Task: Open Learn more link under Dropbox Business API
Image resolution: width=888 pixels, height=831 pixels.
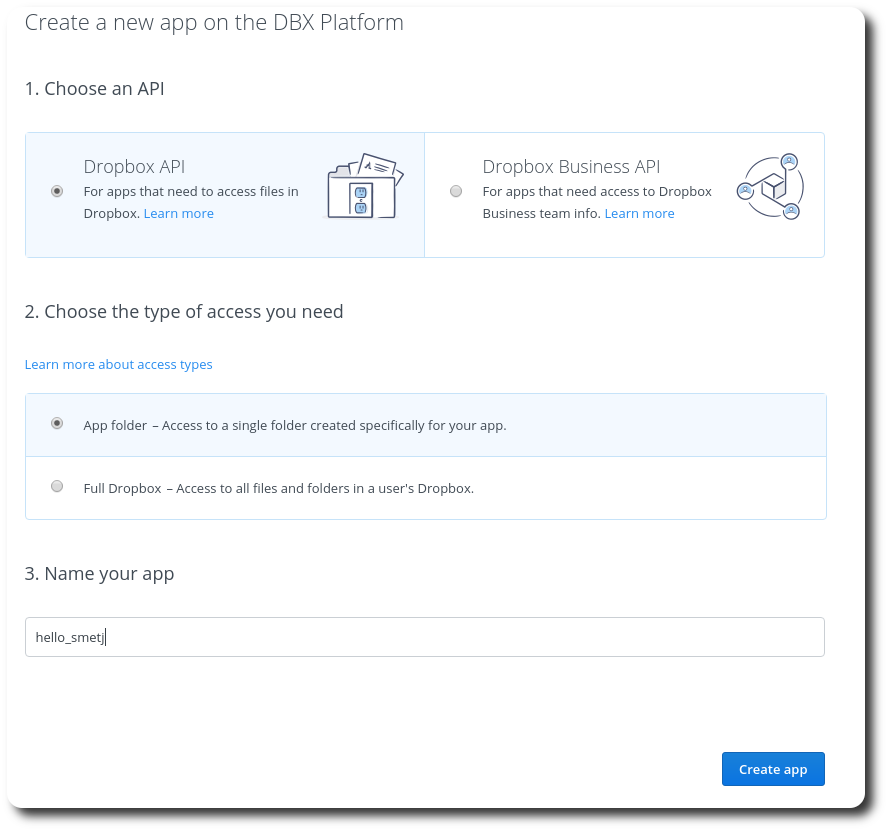Action: tap(639, 214)
